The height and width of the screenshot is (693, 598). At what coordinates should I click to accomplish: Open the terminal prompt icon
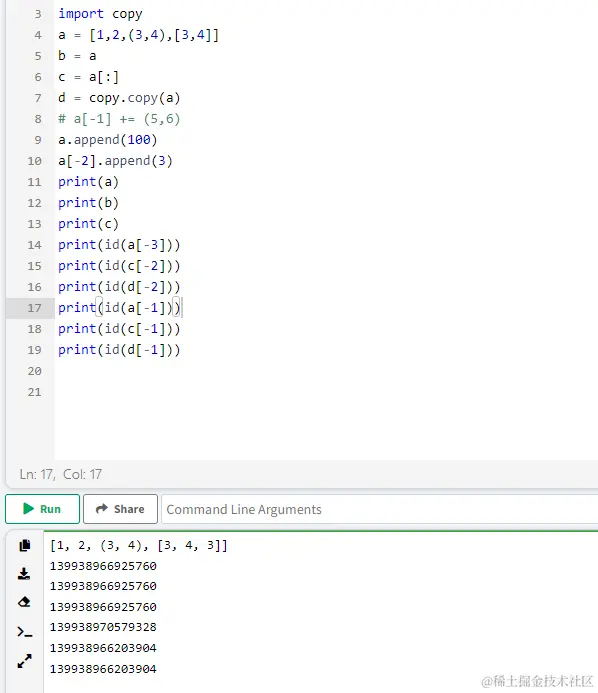point(25,632)
